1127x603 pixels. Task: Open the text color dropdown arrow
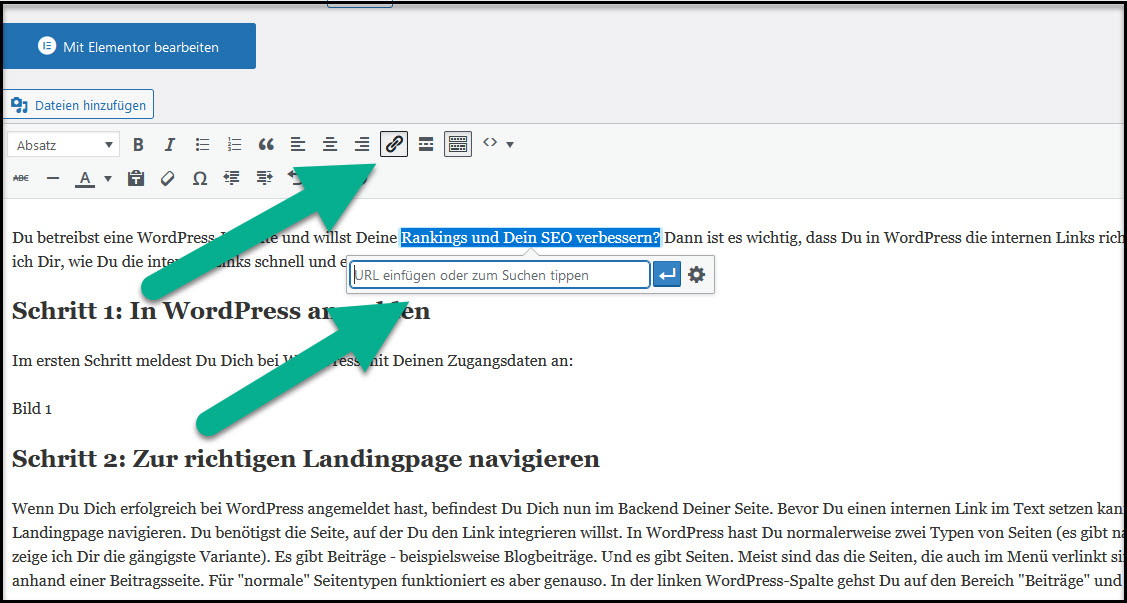pyautogui.click(x=108, y=178)
